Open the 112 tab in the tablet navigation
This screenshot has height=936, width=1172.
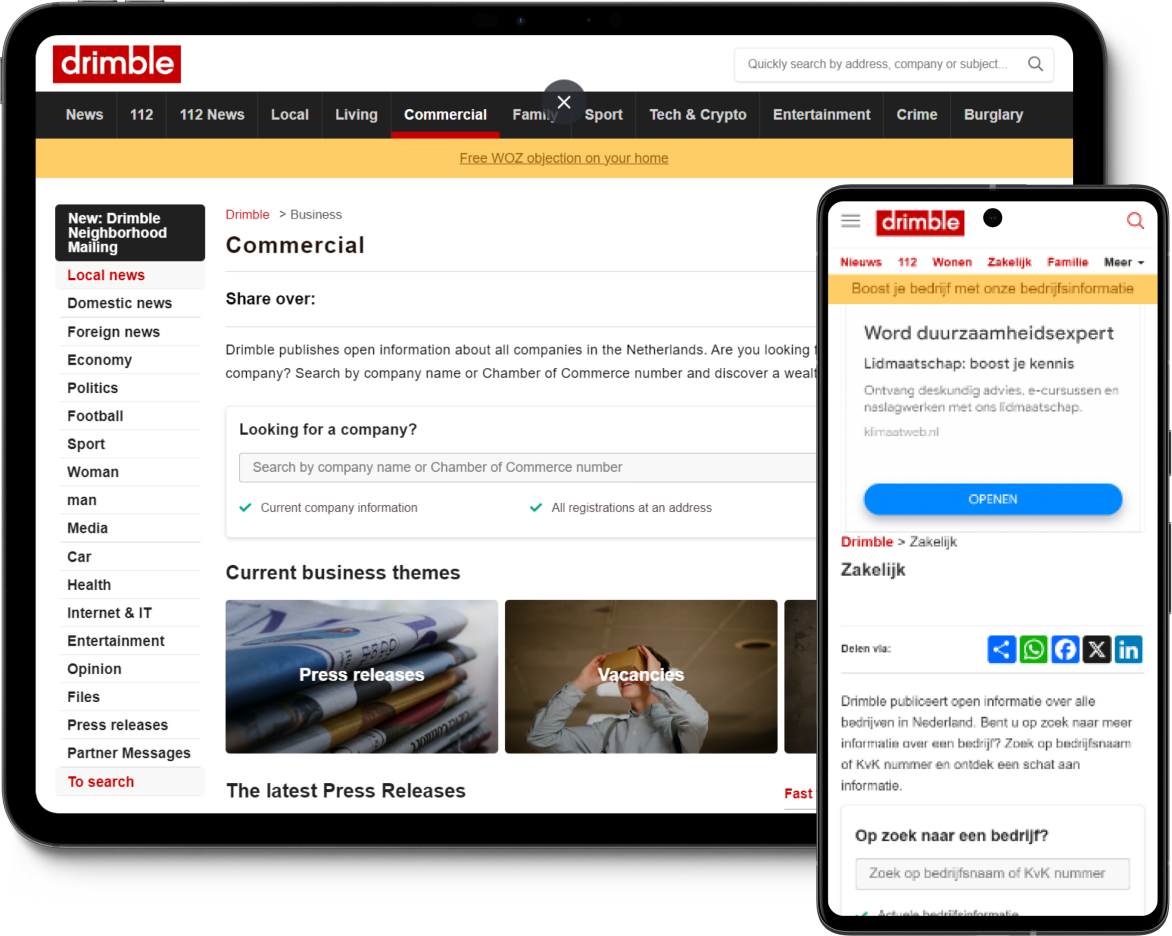141,115
